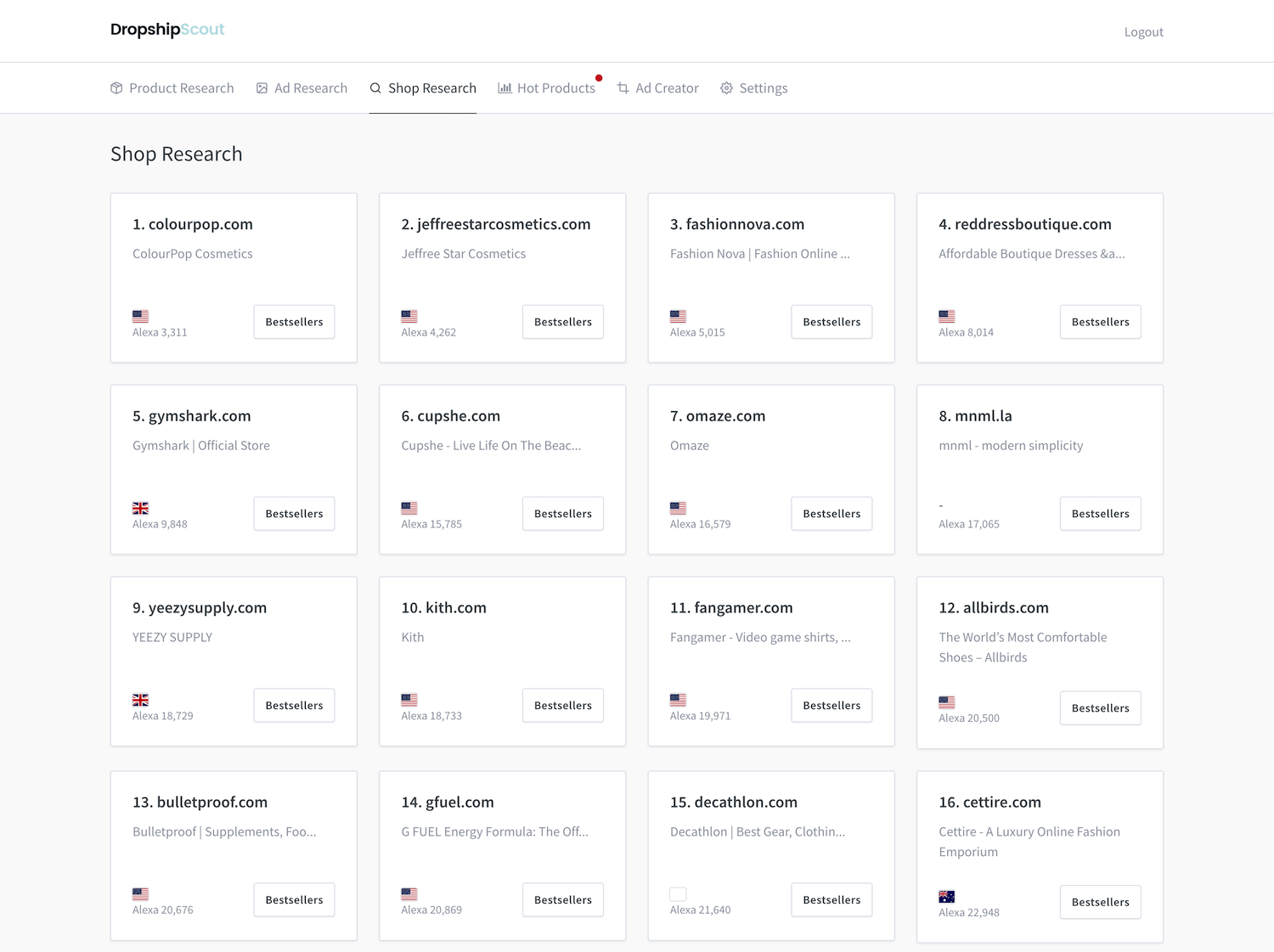Click the Ad Research image icon
1274x952 pixels.
click(262, 88)
